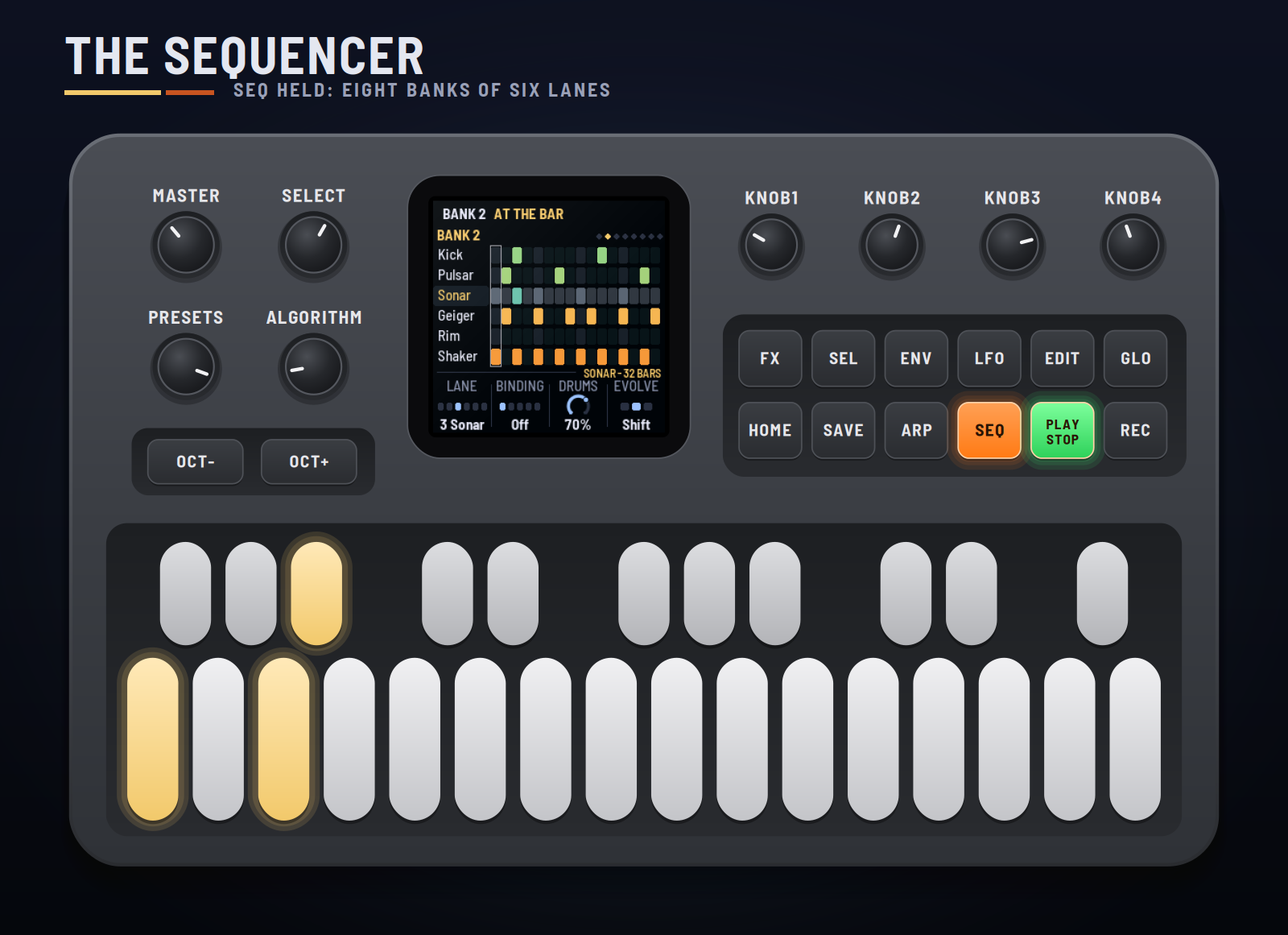Image resolution: width=1288 pixels, height=935 pixels.
Task: Click the EVOLVE value Shift
Action: (x=636, y=424)
